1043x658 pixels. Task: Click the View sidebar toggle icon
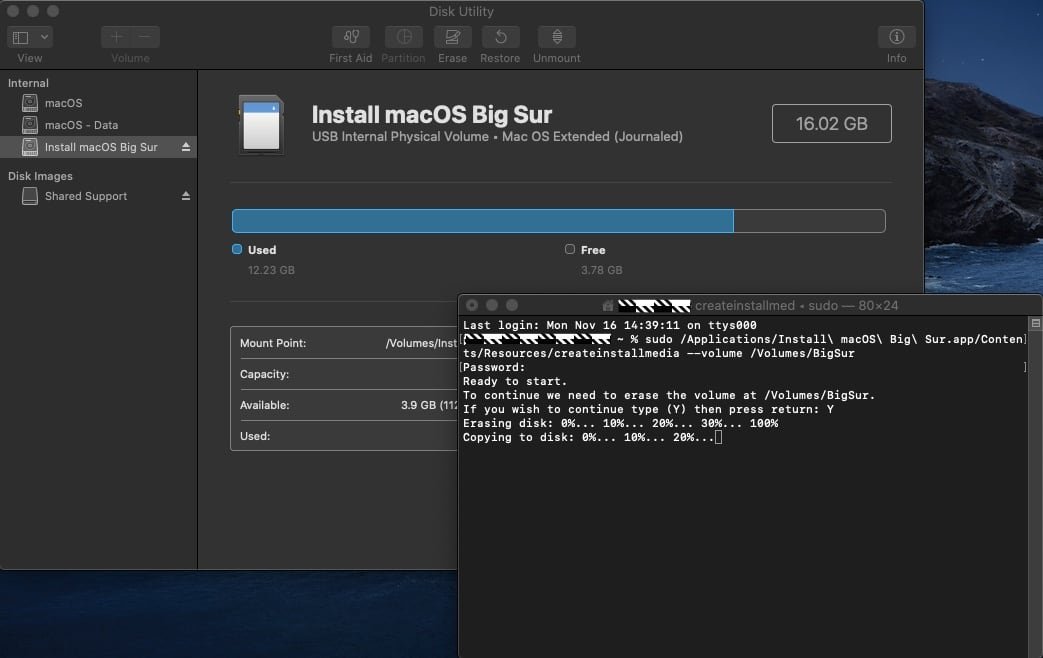pos(21,37)
